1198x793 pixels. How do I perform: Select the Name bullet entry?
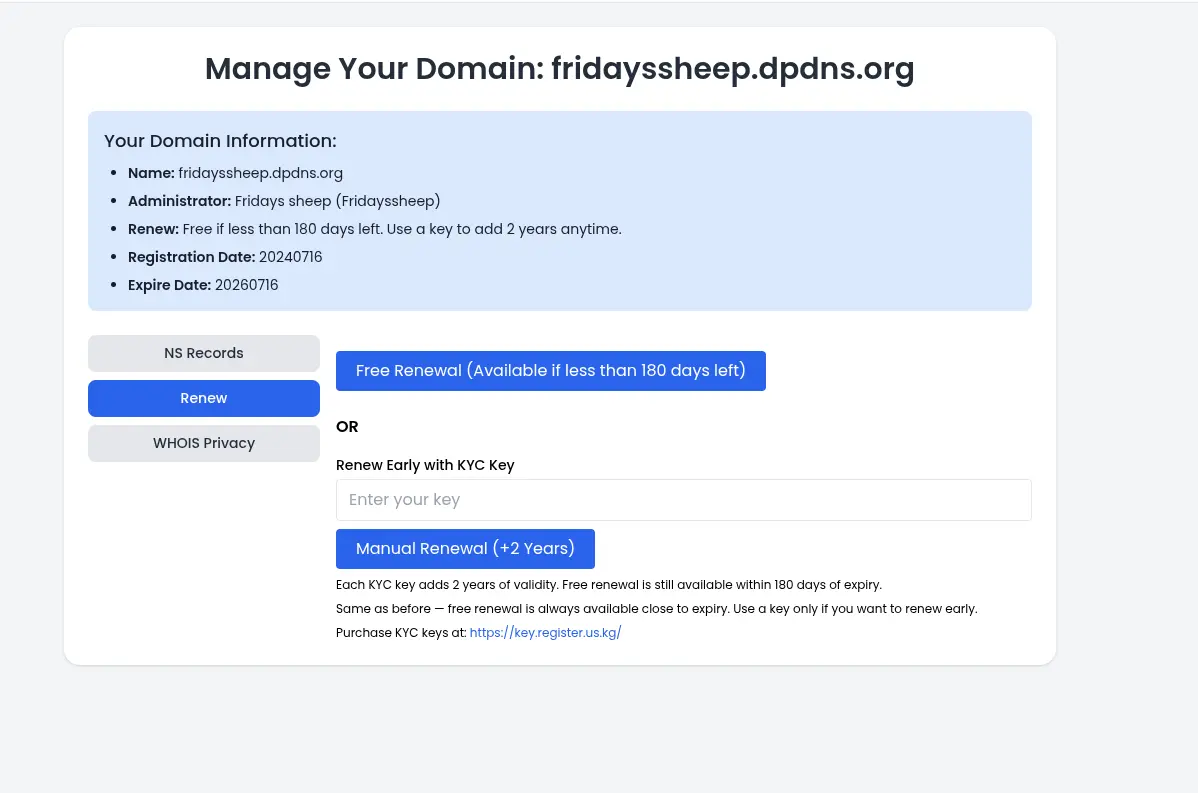235,173
